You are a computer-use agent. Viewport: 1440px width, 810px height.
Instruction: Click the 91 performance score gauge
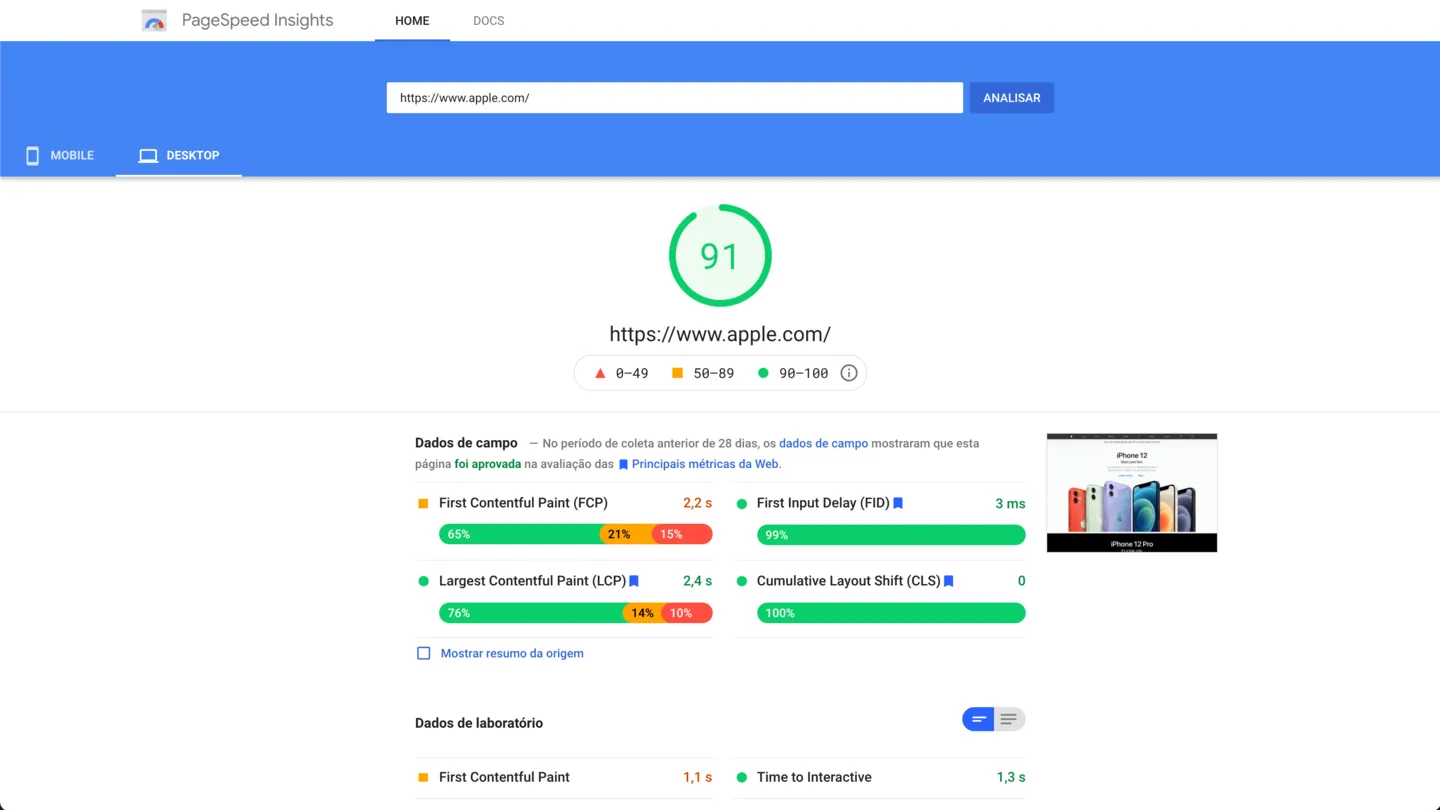720,256
